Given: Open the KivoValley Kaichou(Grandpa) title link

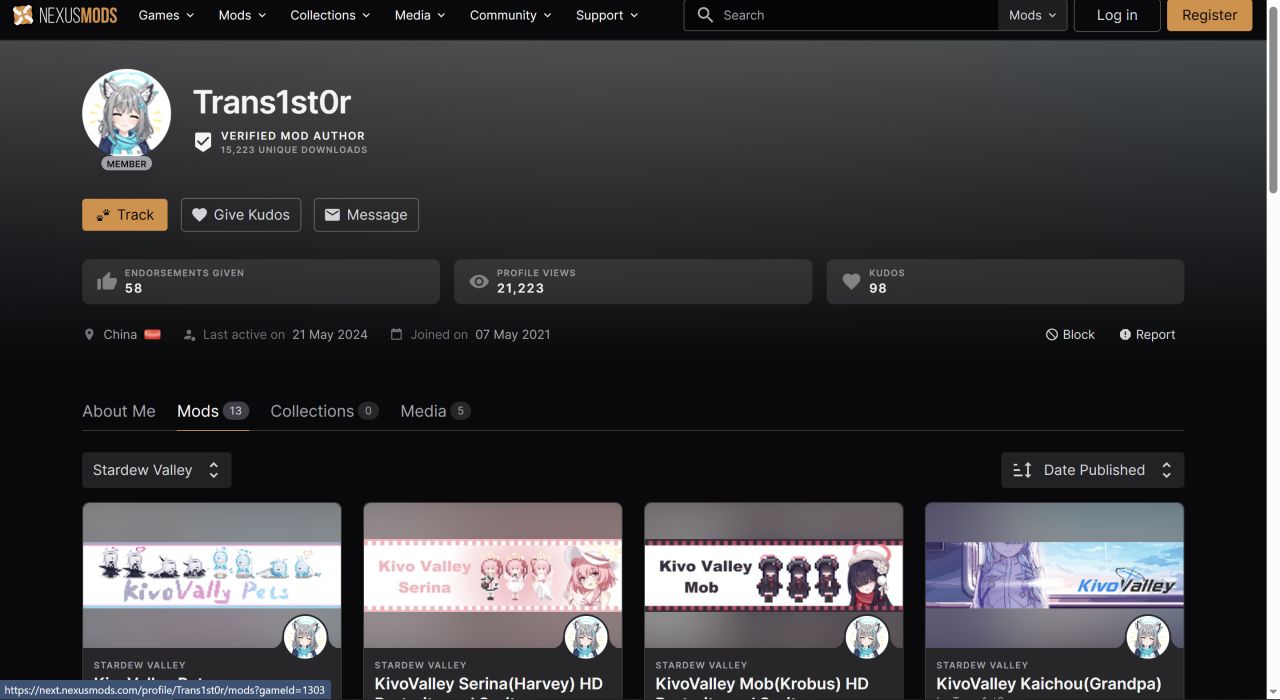Looking at the screenshot, I should (1049, 685).
